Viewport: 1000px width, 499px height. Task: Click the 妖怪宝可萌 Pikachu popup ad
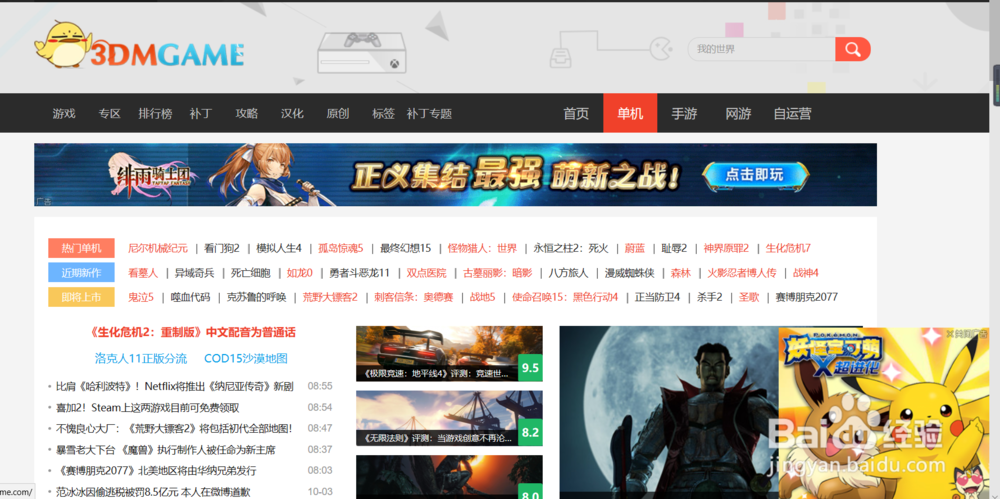(x=883, y=413)
